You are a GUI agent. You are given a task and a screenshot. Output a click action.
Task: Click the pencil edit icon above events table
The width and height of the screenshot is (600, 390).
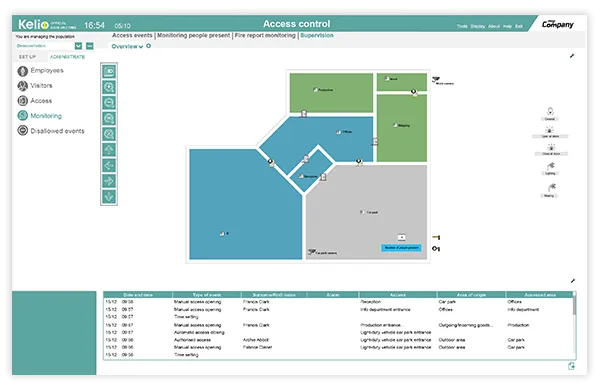coord(572,281)
